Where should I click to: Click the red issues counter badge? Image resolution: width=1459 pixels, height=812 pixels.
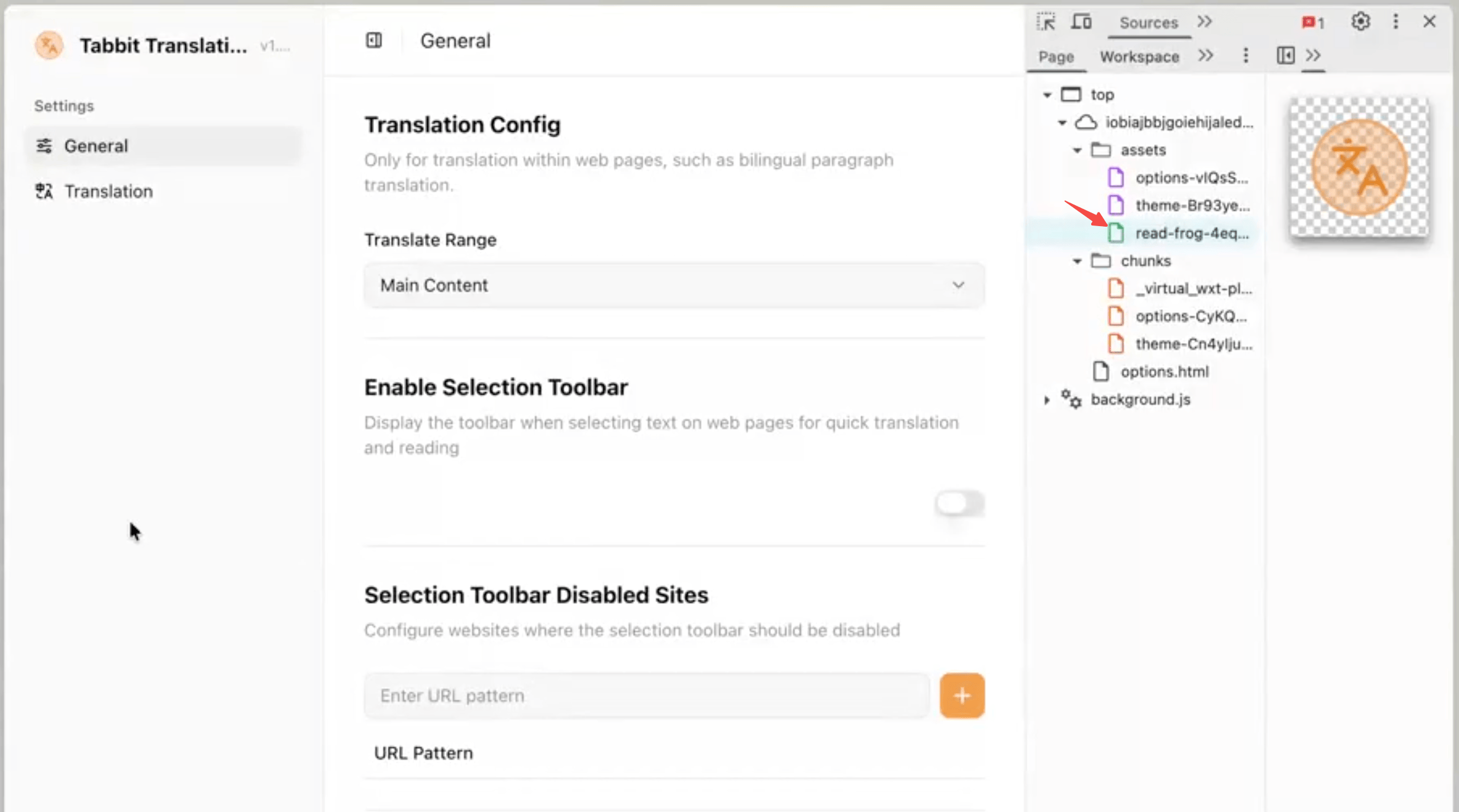click(x=1312, y=23)
